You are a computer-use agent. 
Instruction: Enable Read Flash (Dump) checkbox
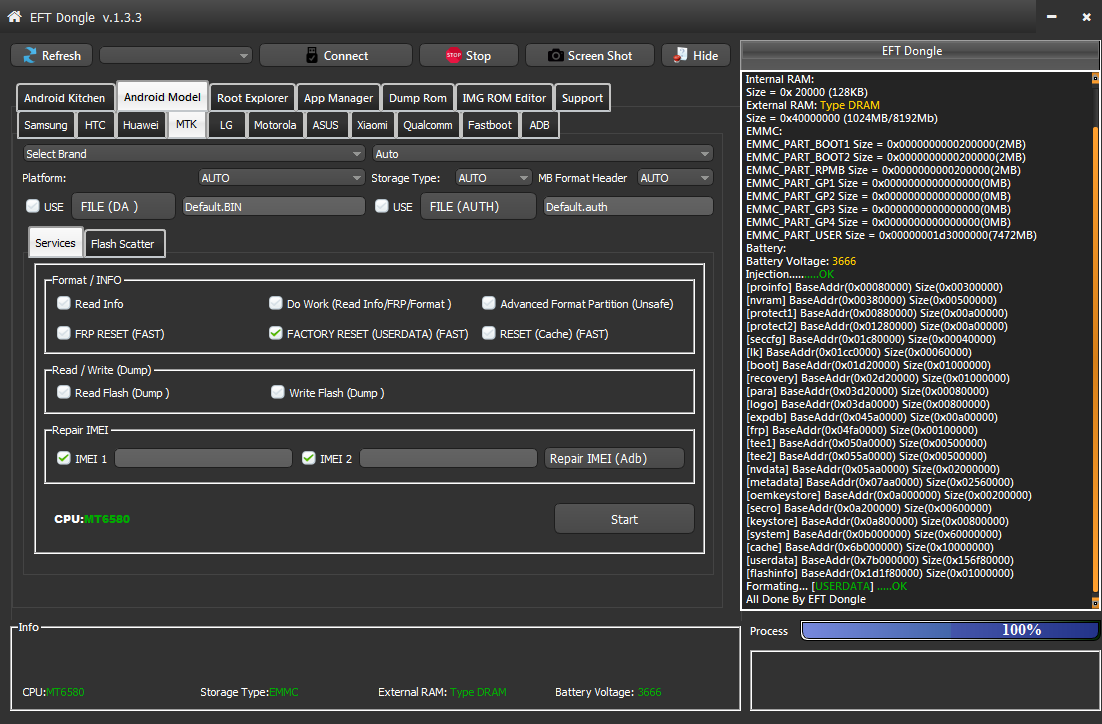tap(64, 392)
